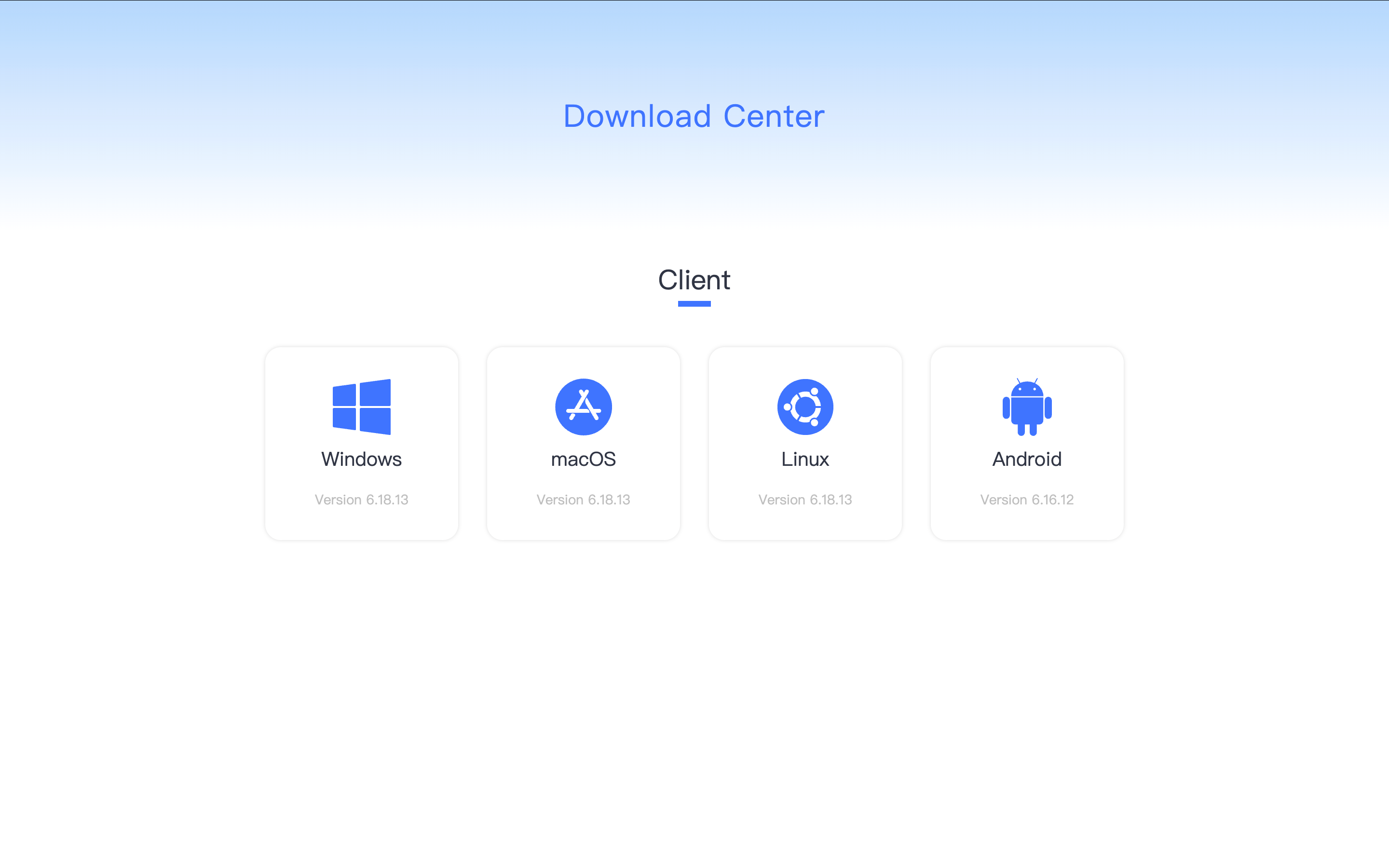1389x868 pixels.
Task: Click the Download Center title
Action: click(694, 117)
